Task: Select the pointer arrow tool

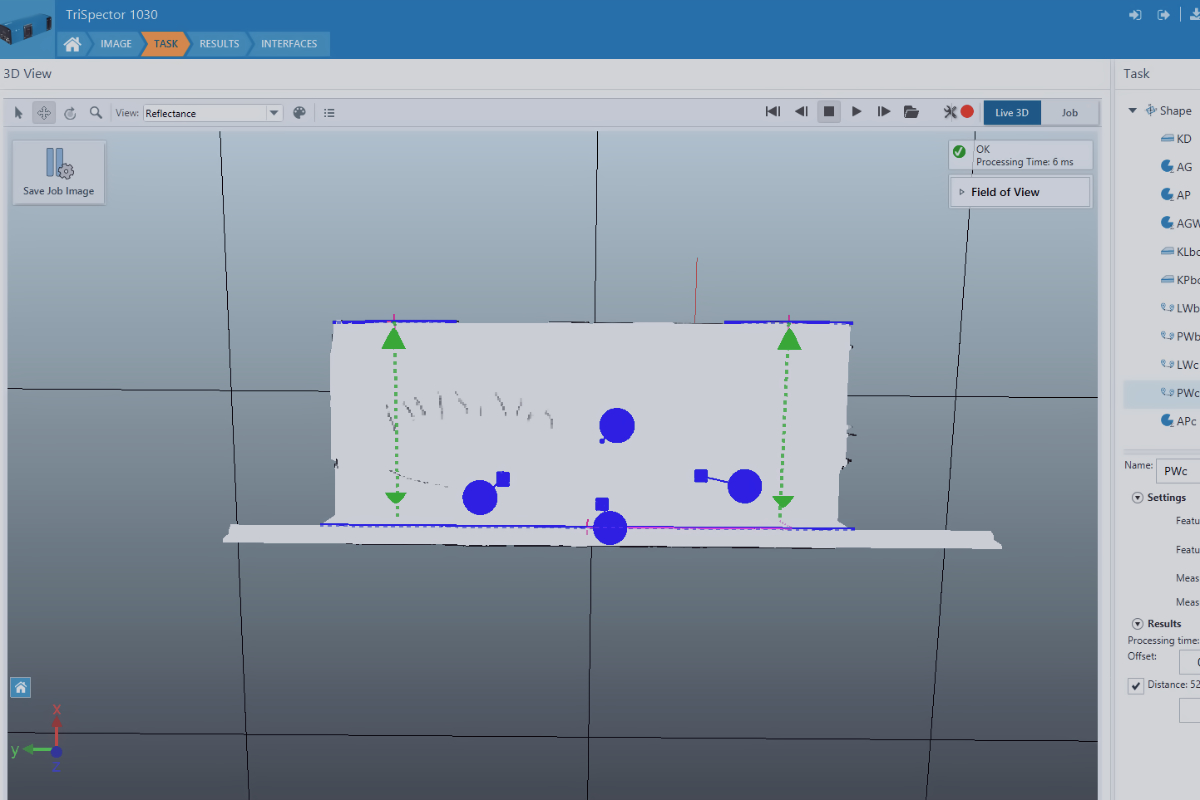Action: tap(18, 113)
